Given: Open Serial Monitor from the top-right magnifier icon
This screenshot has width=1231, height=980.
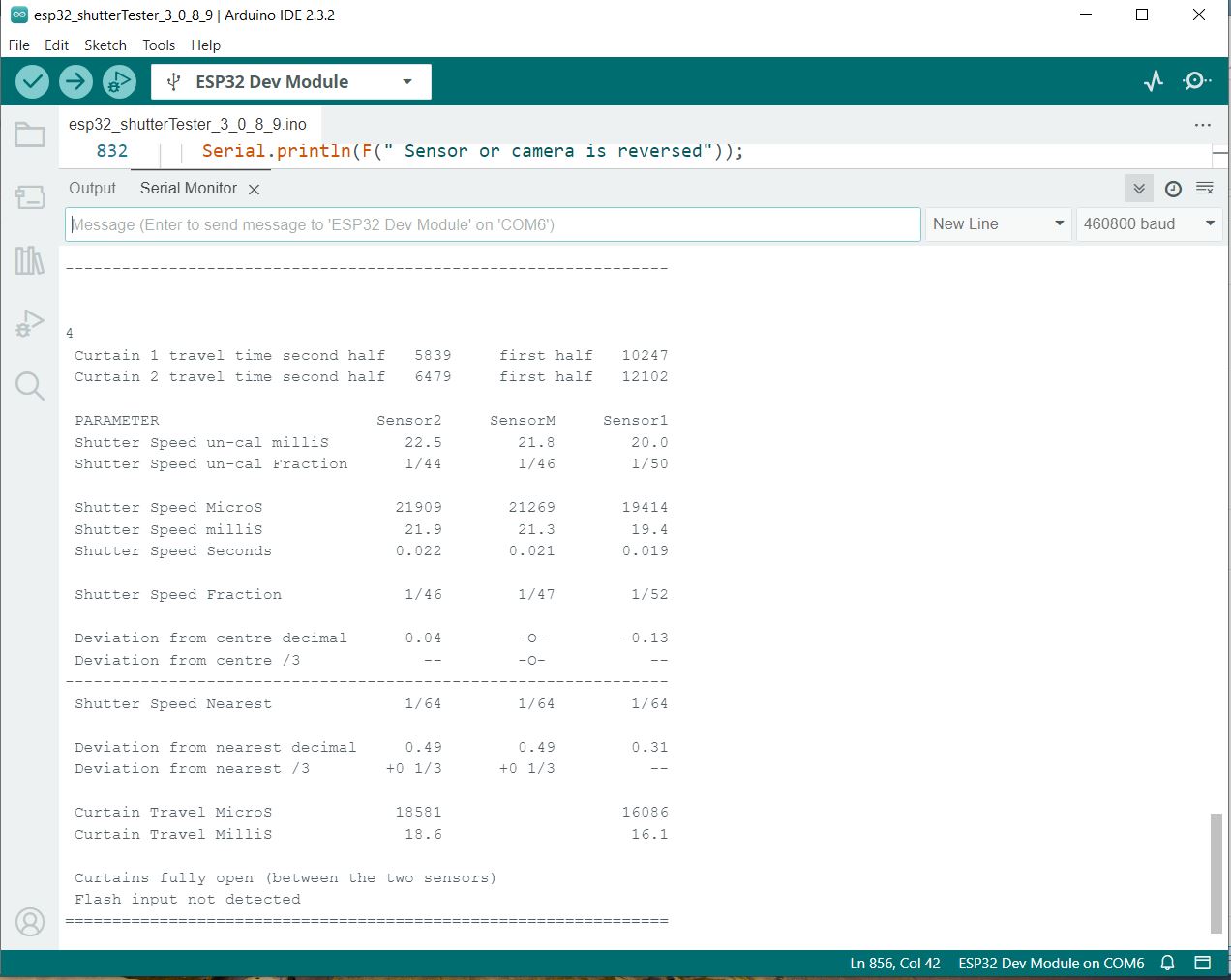Looking at the screenshot, I should pyautogui.click(x=1196, y=81).
